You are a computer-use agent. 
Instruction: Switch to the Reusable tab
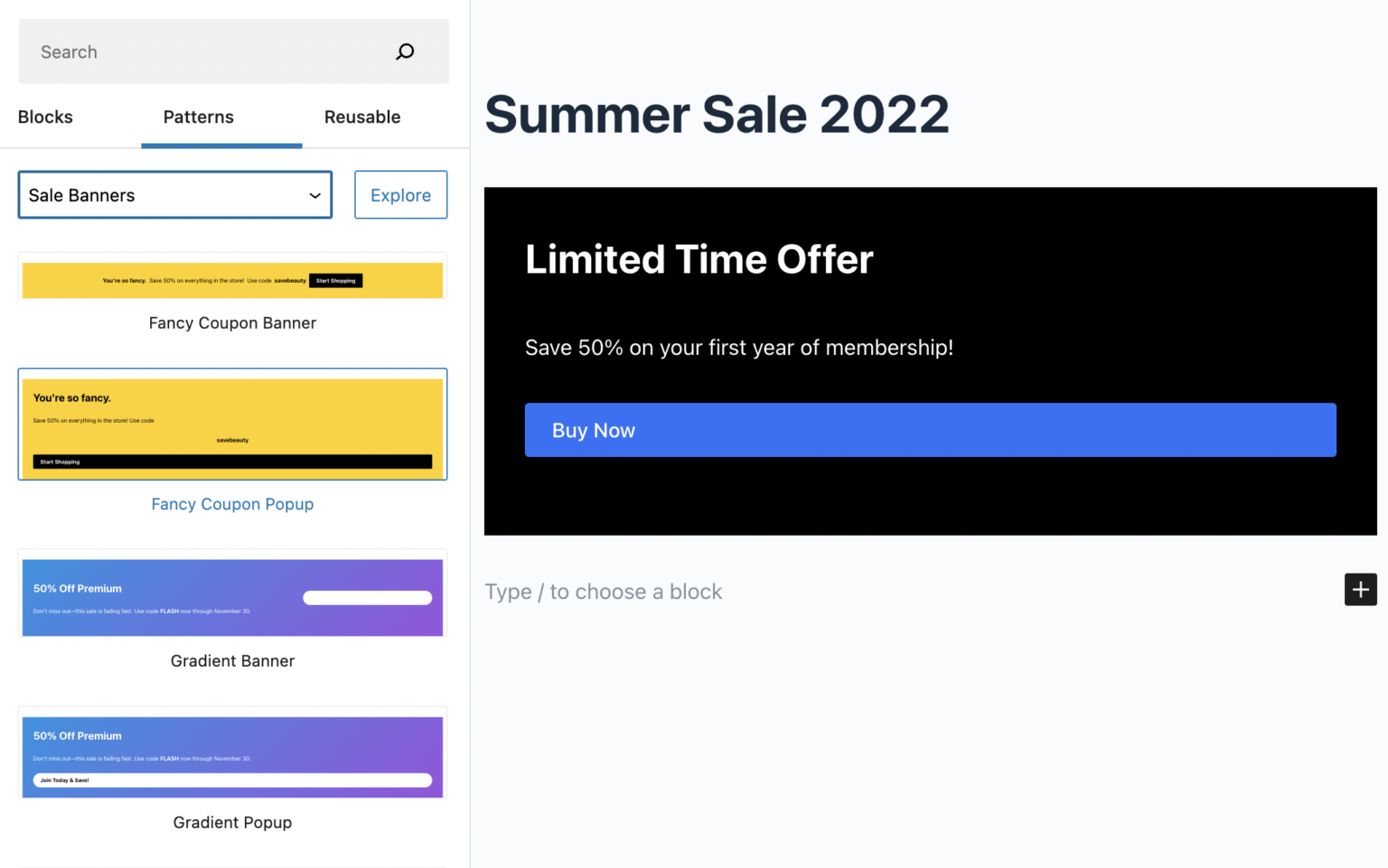coord(361,117)
